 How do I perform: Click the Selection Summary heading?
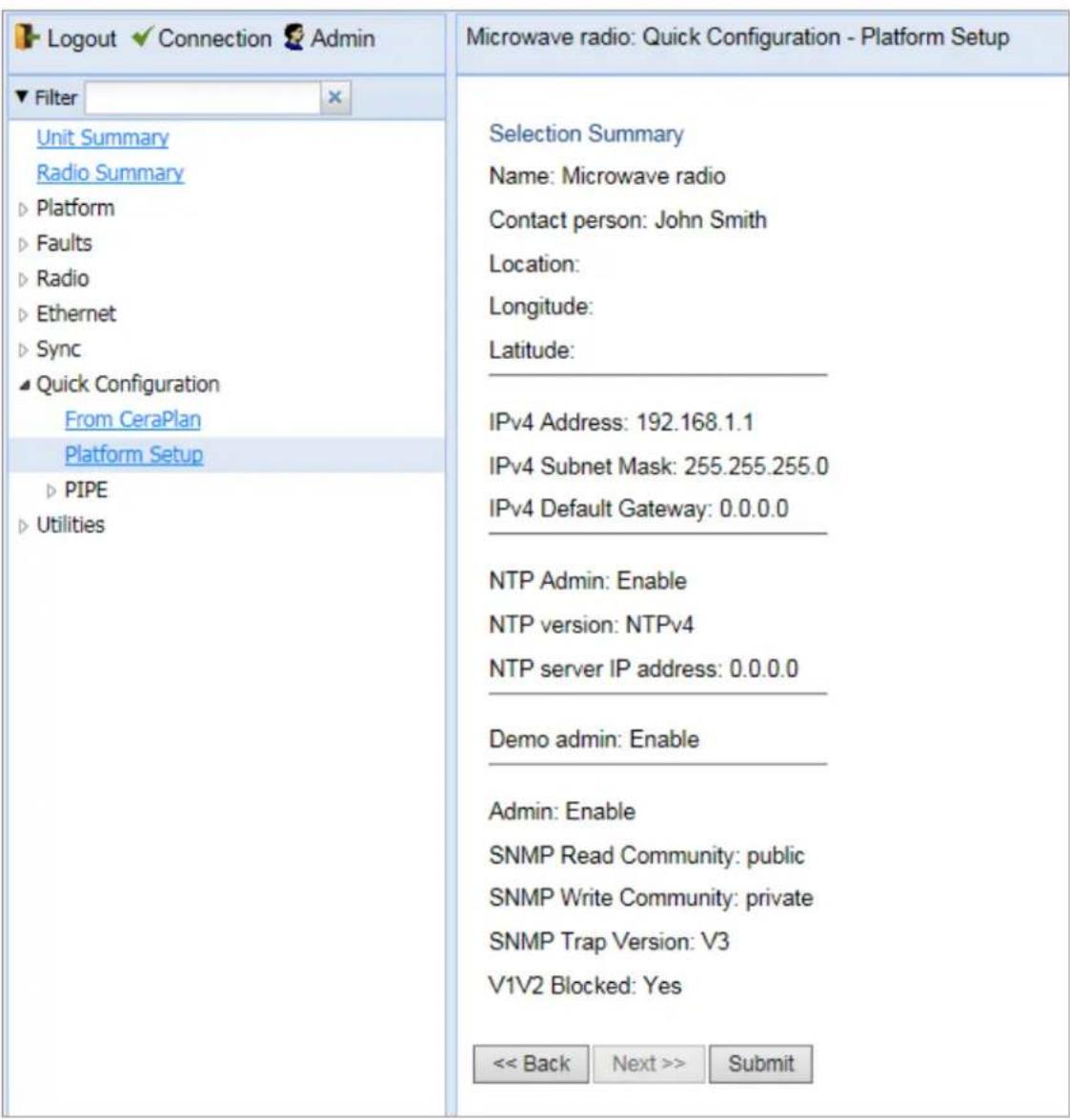586,133
